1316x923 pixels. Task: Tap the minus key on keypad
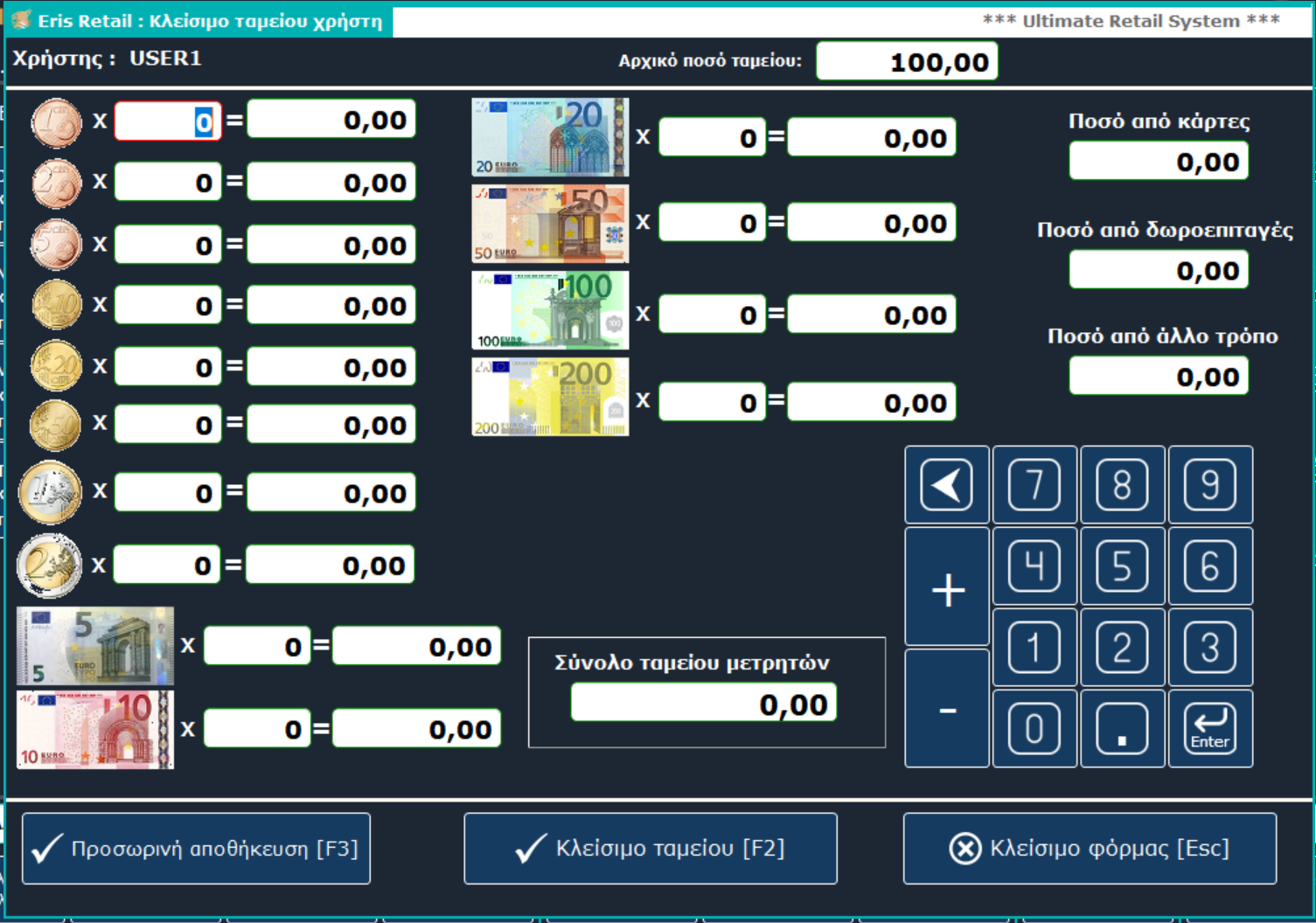click(947, 708)
